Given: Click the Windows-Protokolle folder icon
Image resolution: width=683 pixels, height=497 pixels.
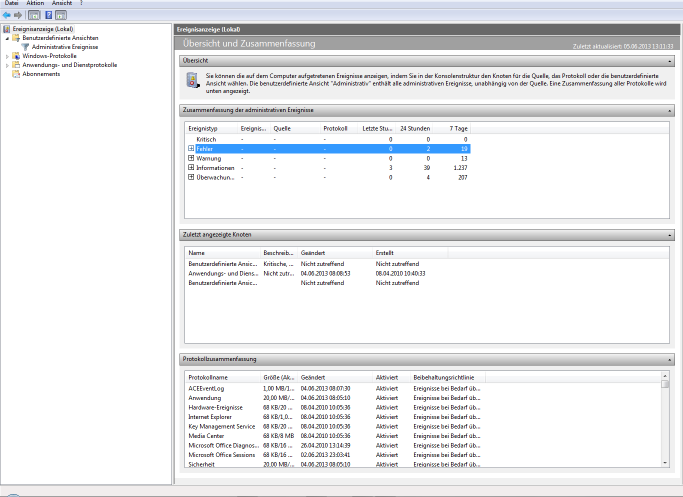Looking at the screenshot, I should 16,56.
